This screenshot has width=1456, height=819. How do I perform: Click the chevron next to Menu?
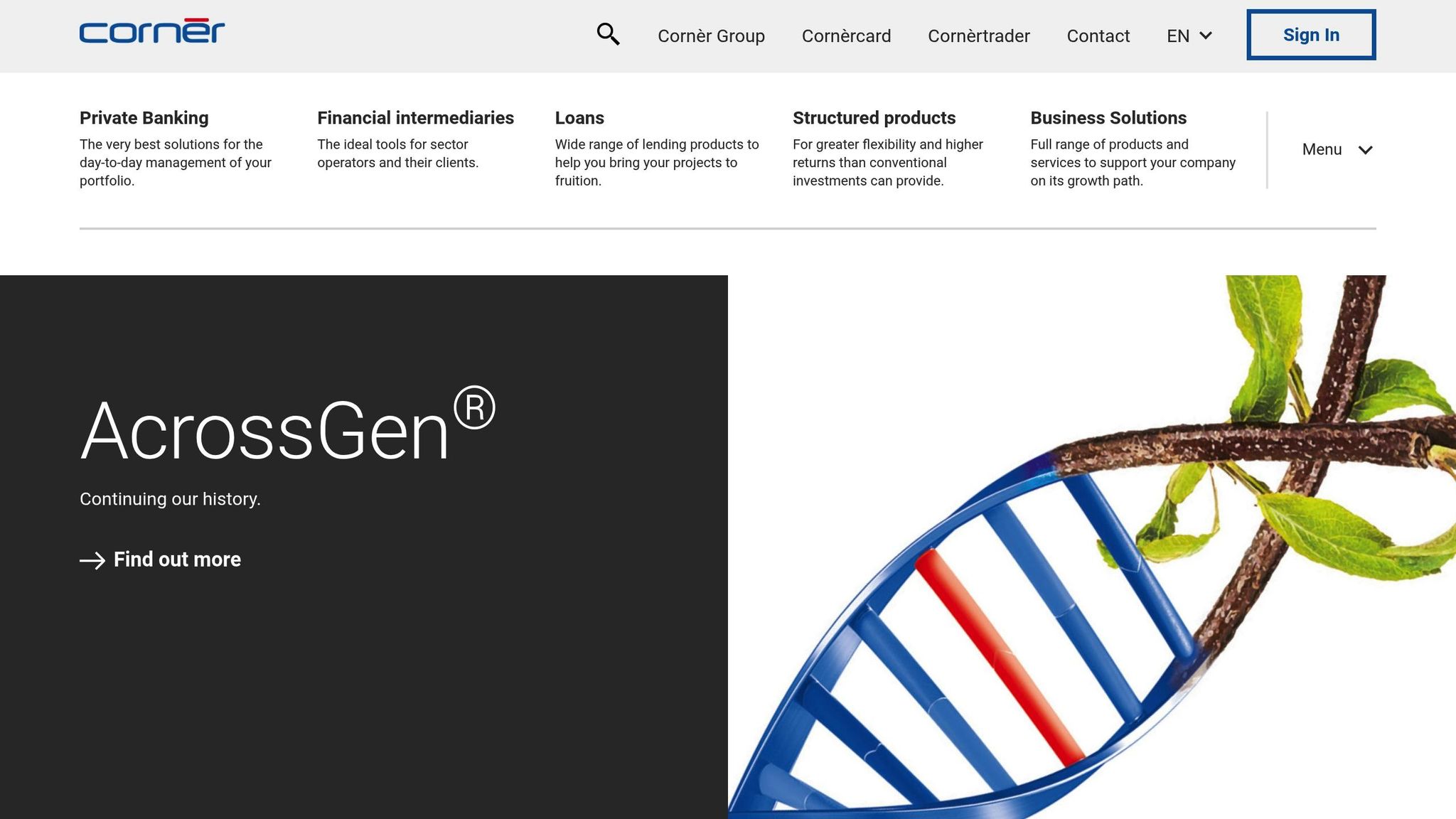[1365, 150]
